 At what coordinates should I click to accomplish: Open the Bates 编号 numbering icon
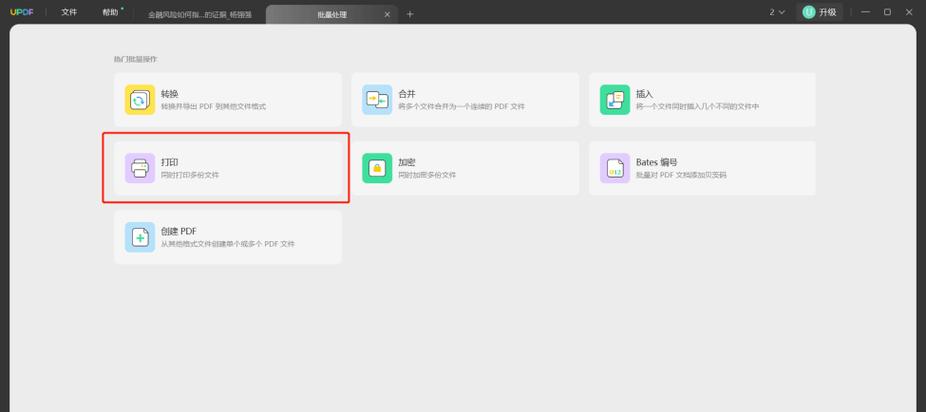coord(615,168)
